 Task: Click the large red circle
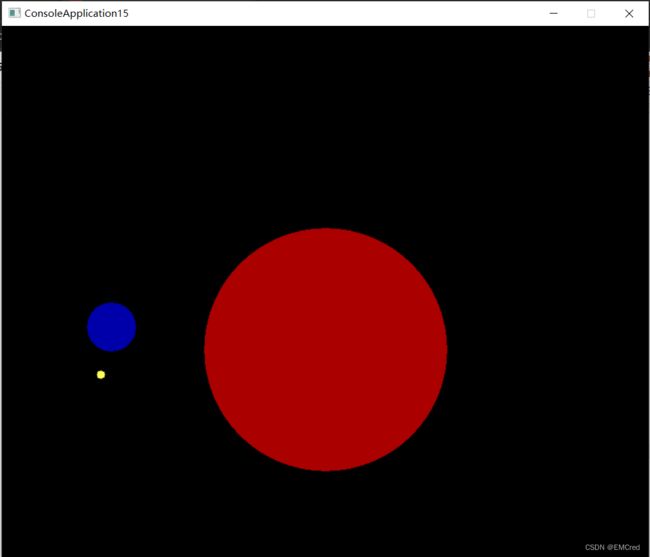click(326, 349)
